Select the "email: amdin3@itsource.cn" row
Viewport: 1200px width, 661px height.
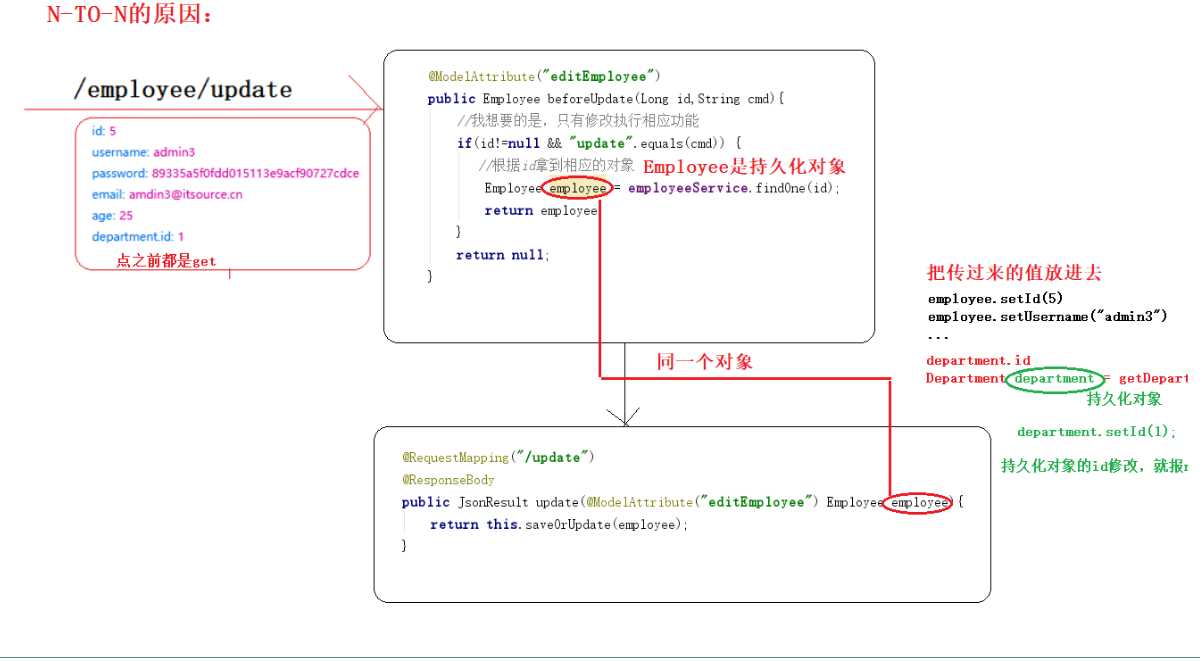pos(167,195)
